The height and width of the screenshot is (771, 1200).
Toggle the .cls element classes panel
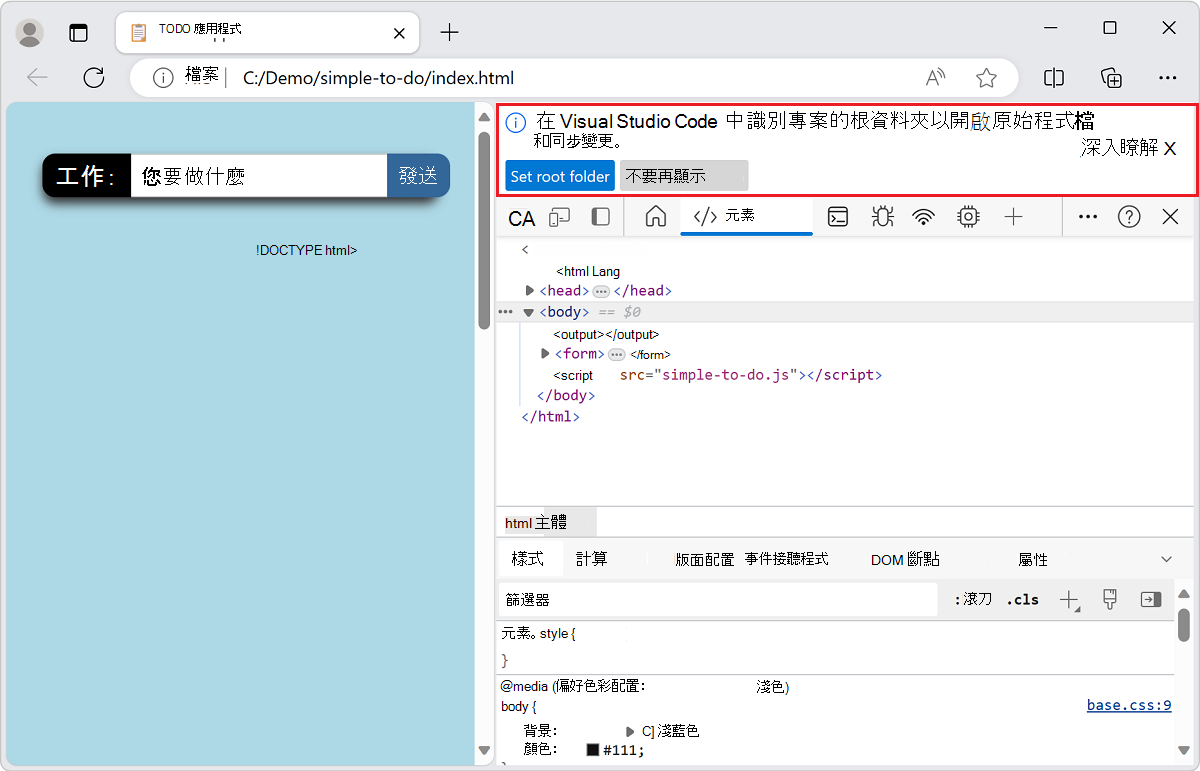pyautogui.click(x=1022, y=599)
